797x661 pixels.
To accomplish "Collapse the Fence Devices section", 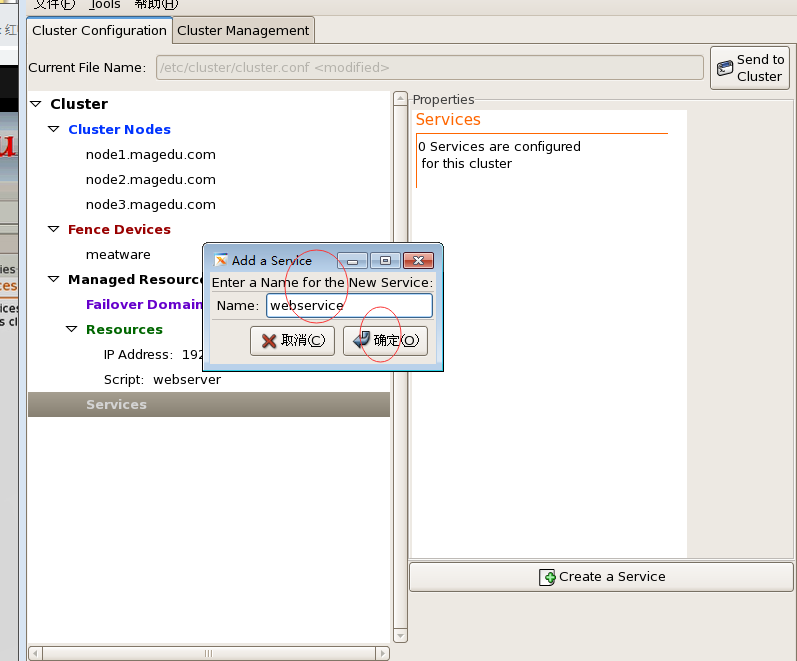I will click(x=54, y=229).
